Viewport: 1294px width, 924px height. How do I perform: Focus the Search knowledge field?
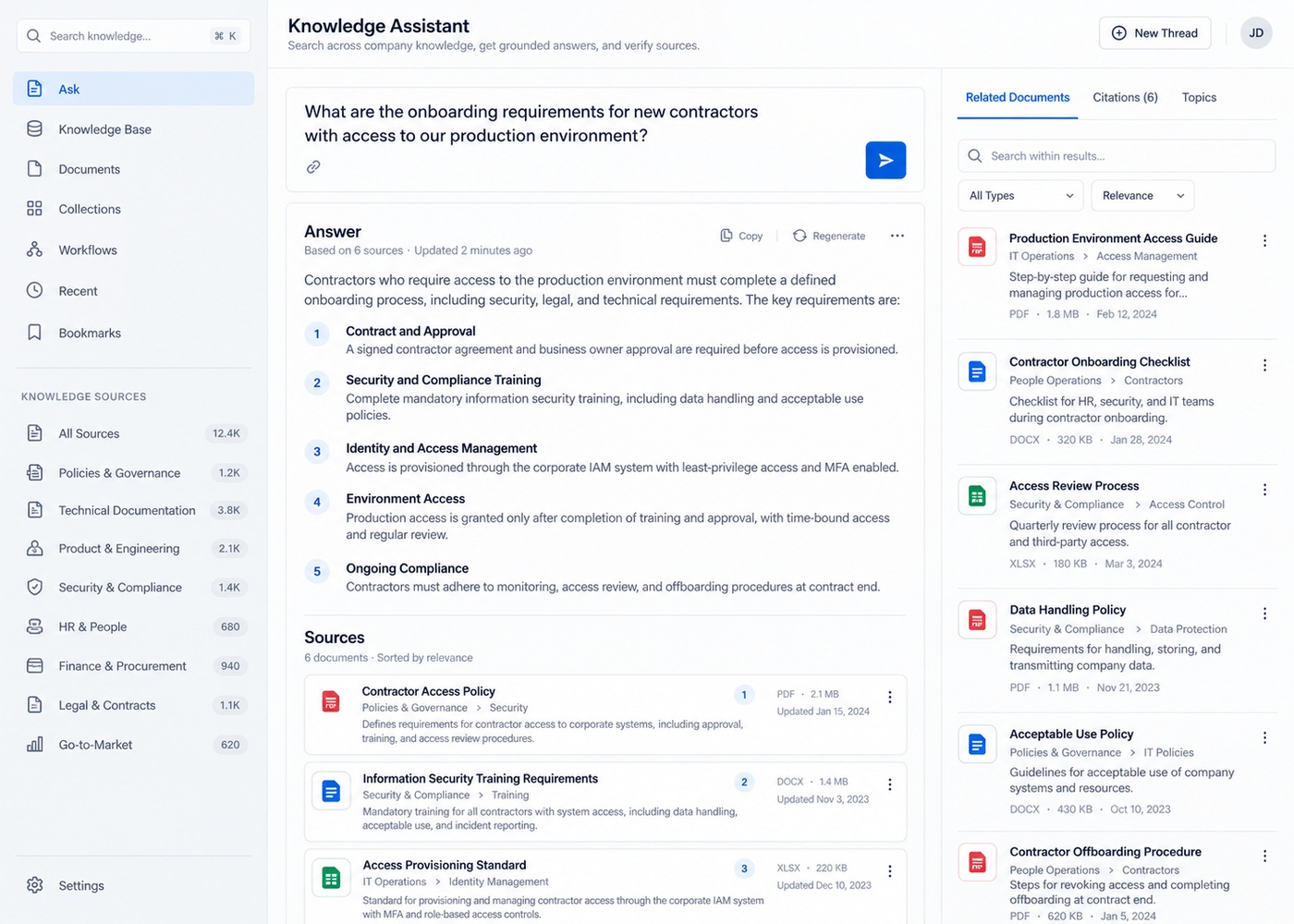point(134,36)
